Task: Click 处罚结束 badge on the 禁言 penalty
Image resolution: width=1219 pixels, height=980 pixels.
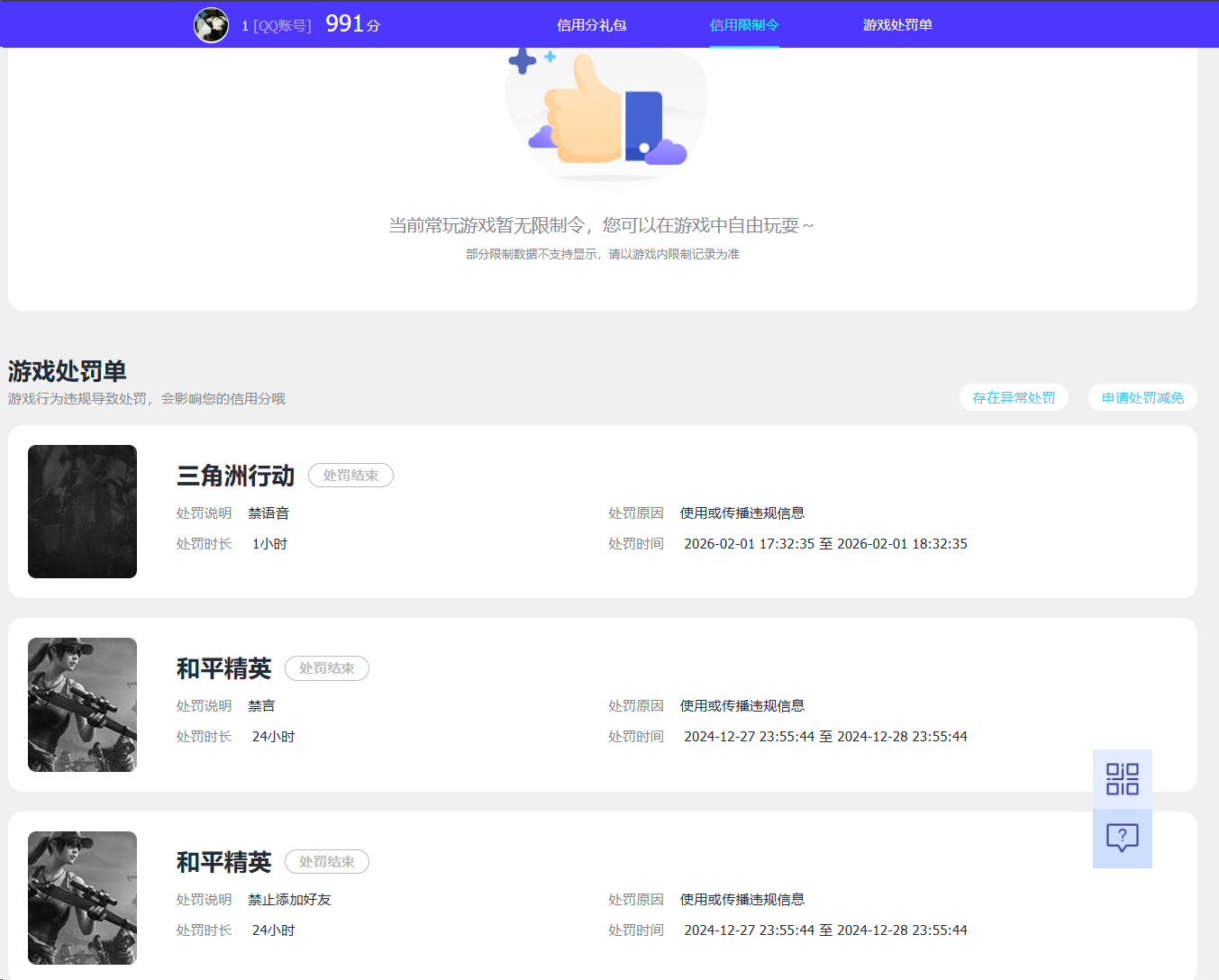Action: click(326, 668)
